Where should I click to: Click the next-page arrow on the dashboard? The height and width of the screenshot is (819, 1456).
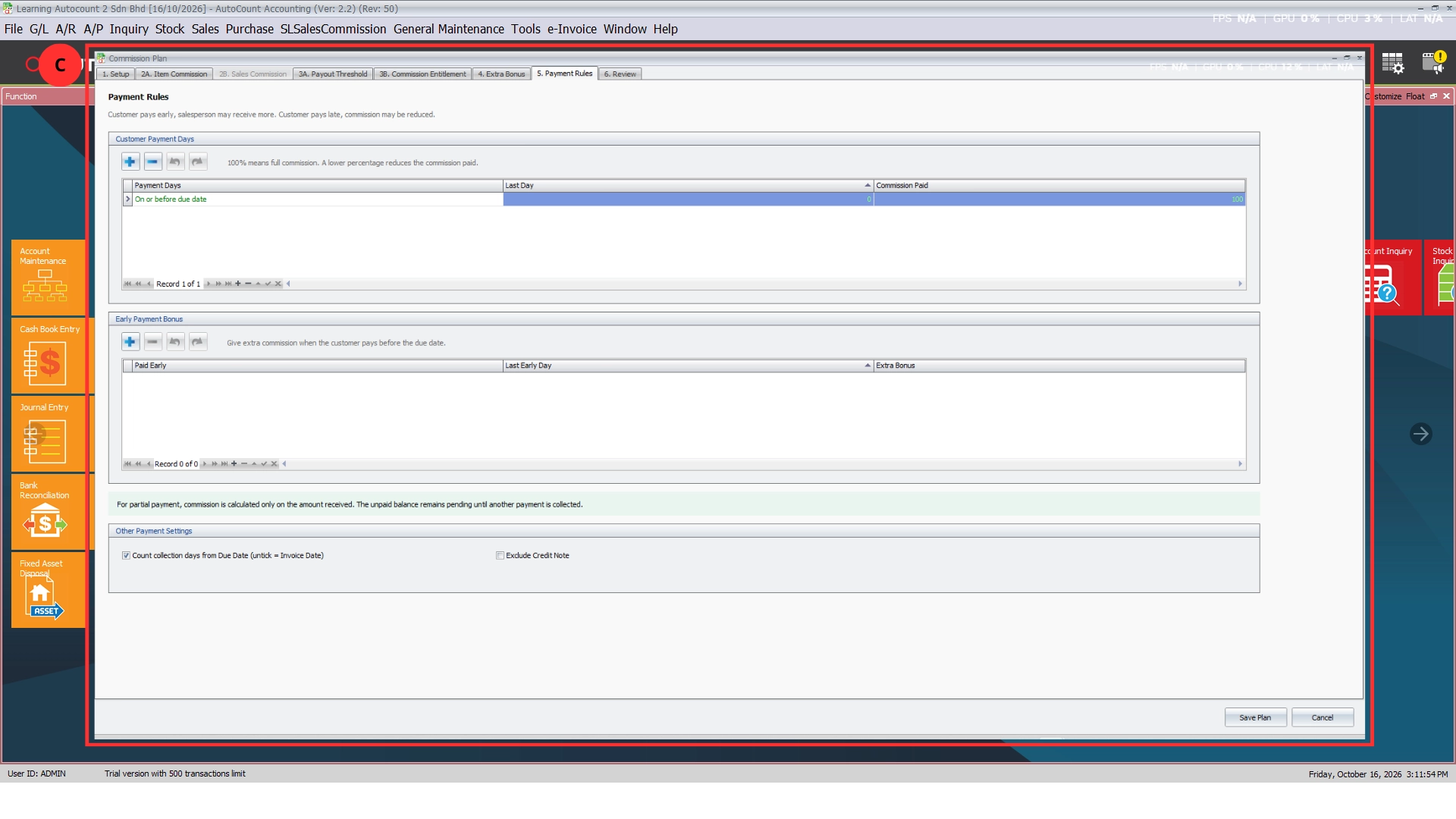pyautogui.click(x=1420, y=434)
